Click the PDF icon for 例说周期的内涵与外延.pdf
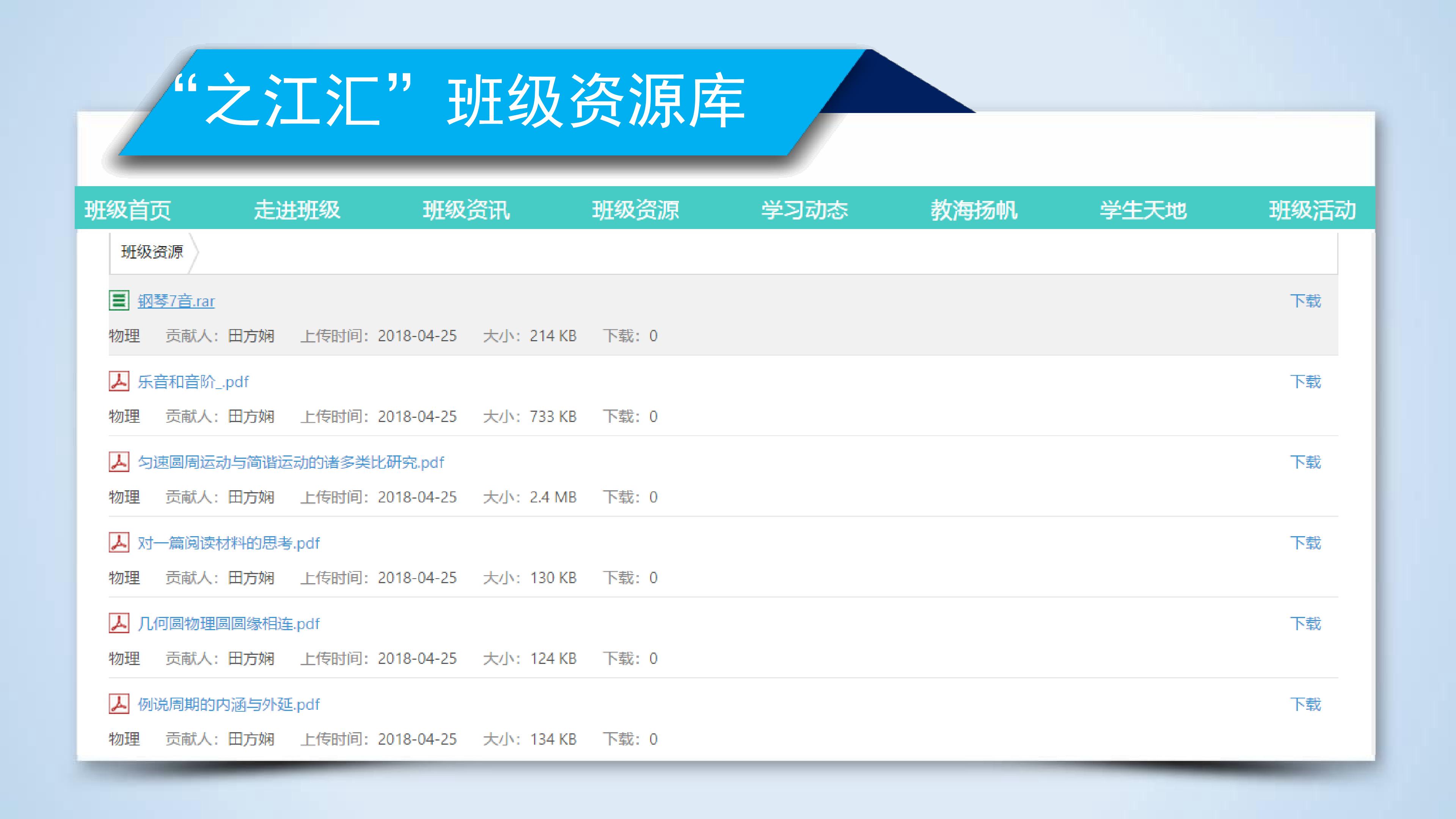 [119, 704]
